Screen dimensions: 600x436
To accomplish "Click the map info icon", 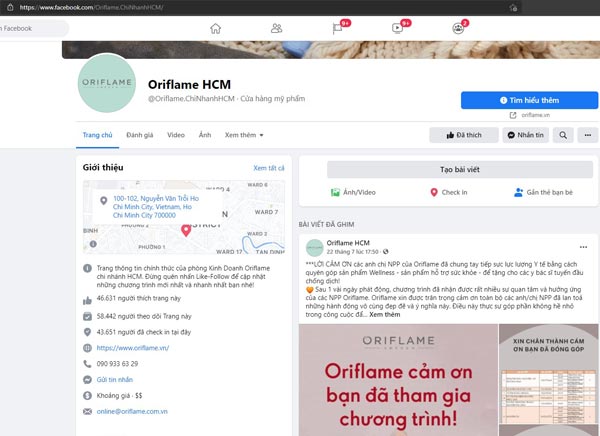I will click(x=93, y=244).
